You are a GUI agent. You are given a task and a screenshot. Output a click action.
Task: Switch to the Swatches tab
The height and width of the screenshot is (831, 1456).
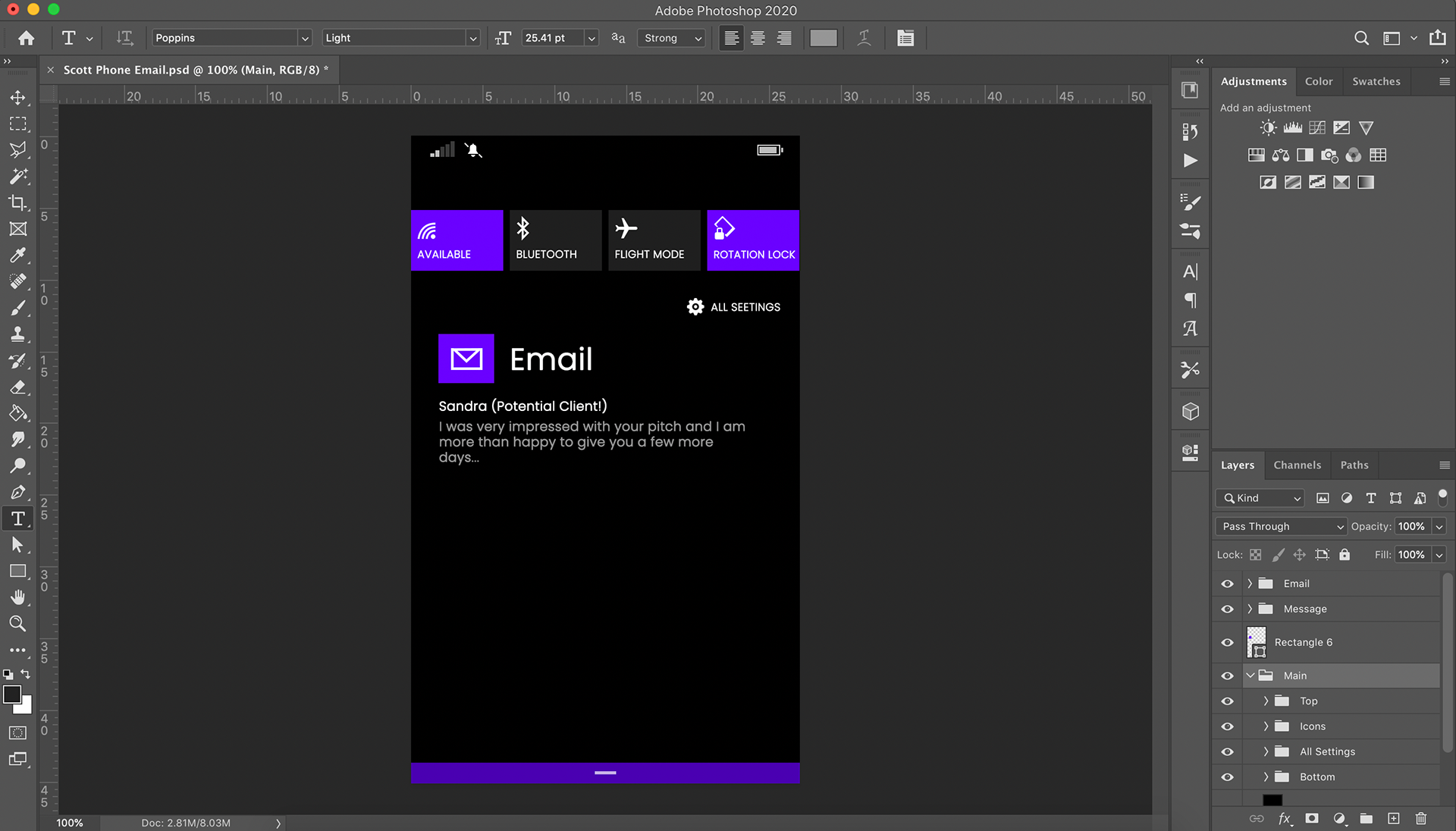[x=1376, y=81]
